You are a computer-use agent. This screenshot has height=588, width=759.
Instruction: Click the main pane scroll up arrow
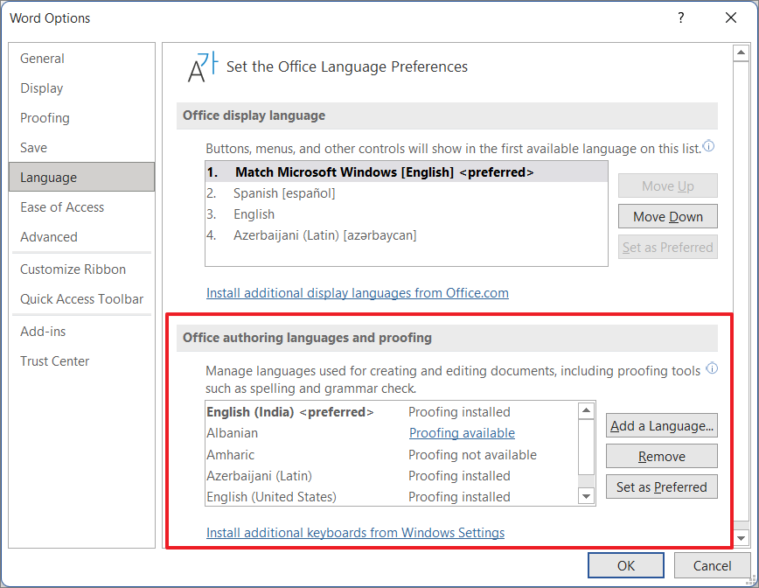[x=741, y=52]
